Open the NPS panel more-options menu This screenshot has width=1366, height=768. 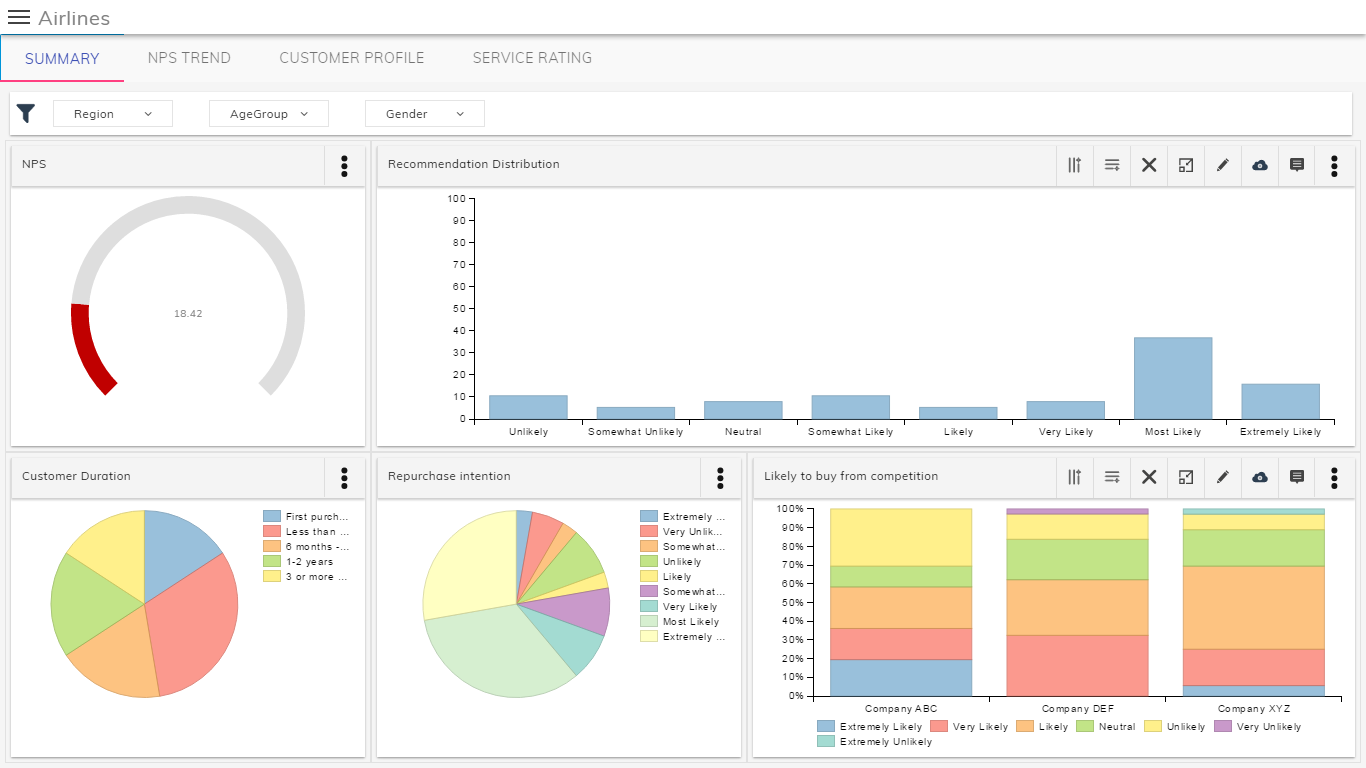click(345, 166)
